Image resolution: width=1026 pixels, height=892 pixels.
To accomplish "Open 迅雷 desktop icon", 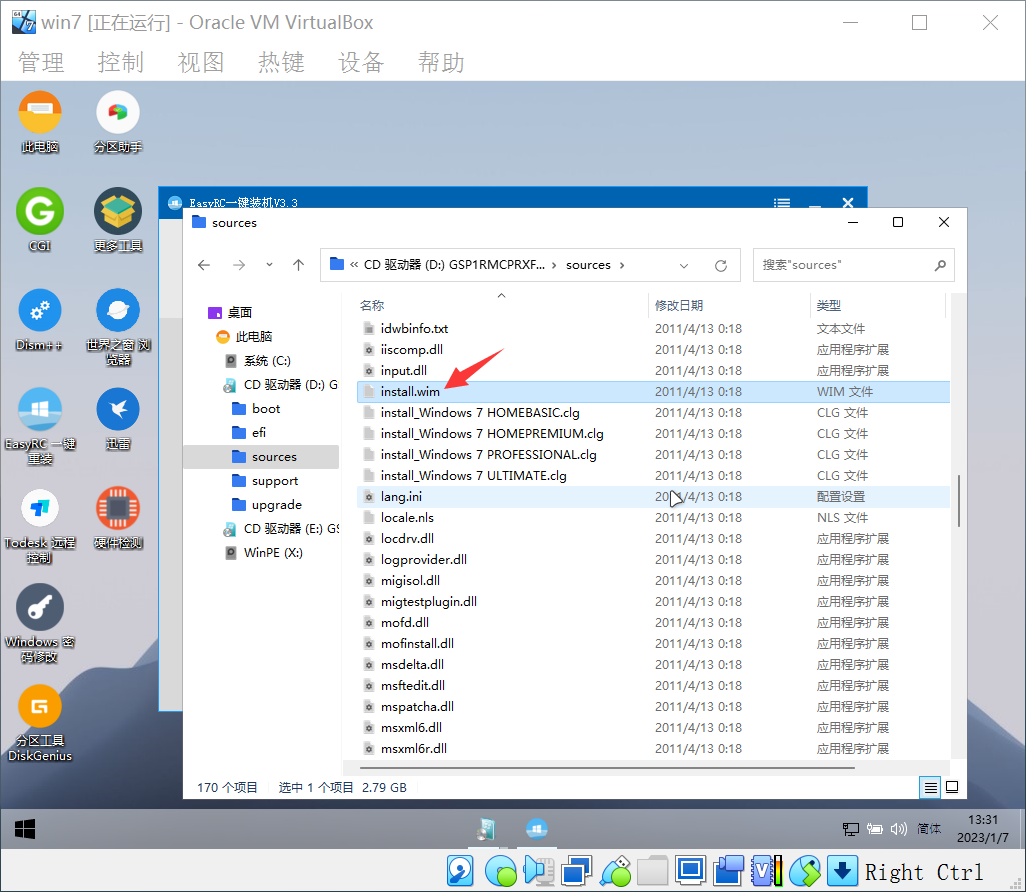I will click(118, 419).
